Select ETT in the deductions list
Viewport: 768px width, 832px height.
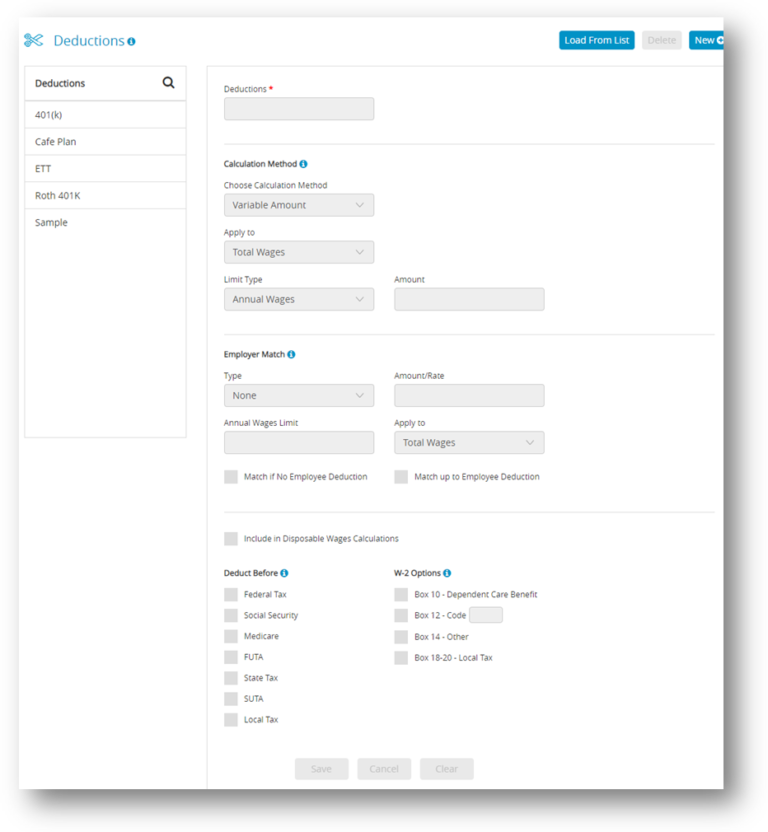pyautogui.click(x=105, y=169)
